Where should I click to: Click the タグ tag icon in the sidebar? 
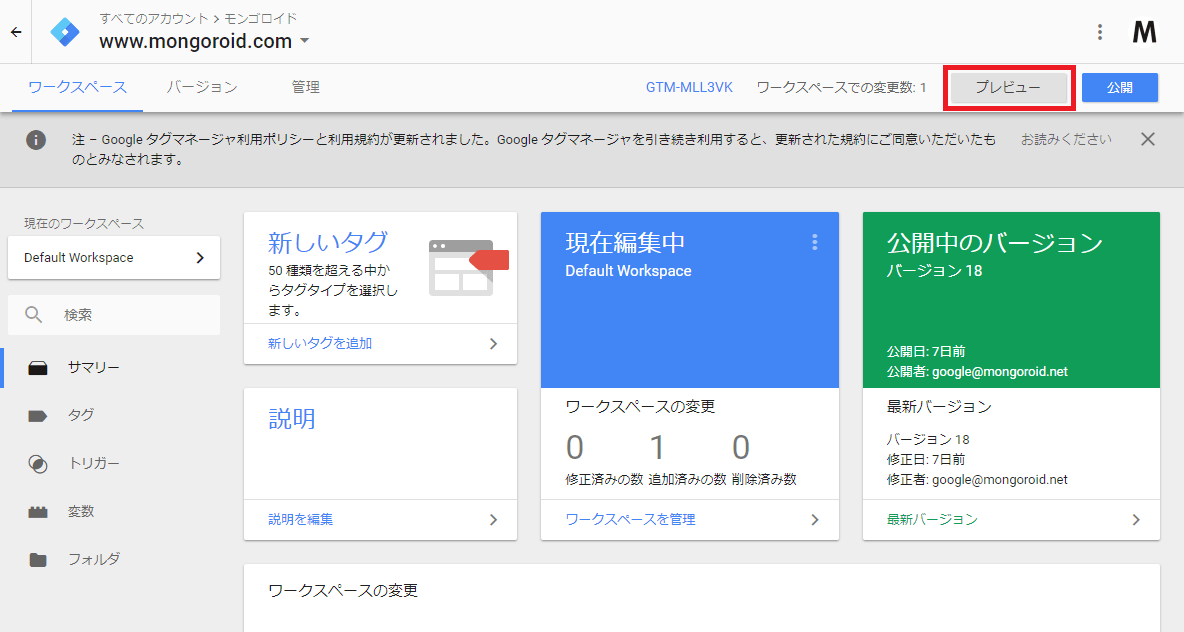[38, 416]
